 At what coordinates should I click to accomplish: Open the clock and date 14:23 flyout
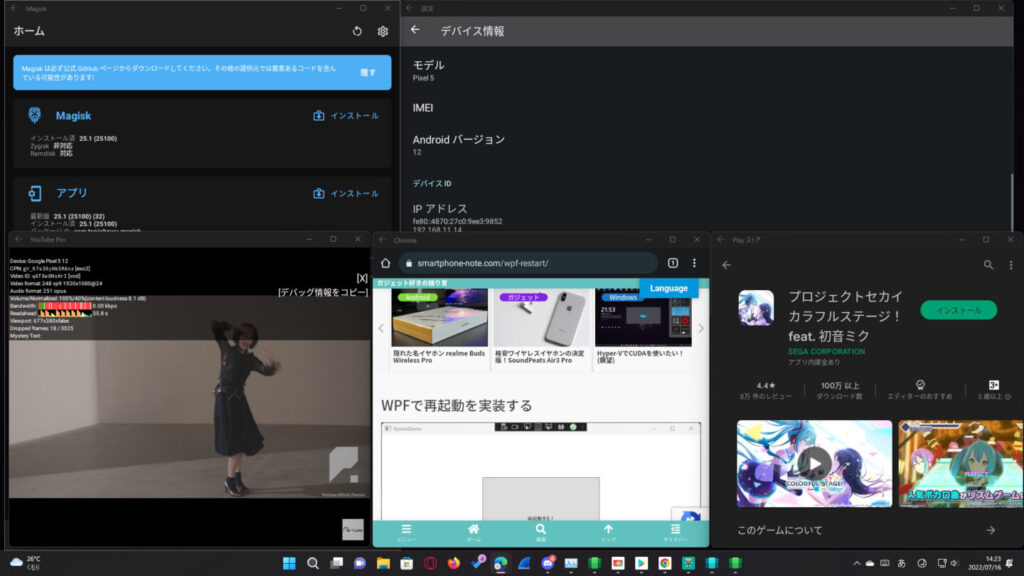(984, 563)
